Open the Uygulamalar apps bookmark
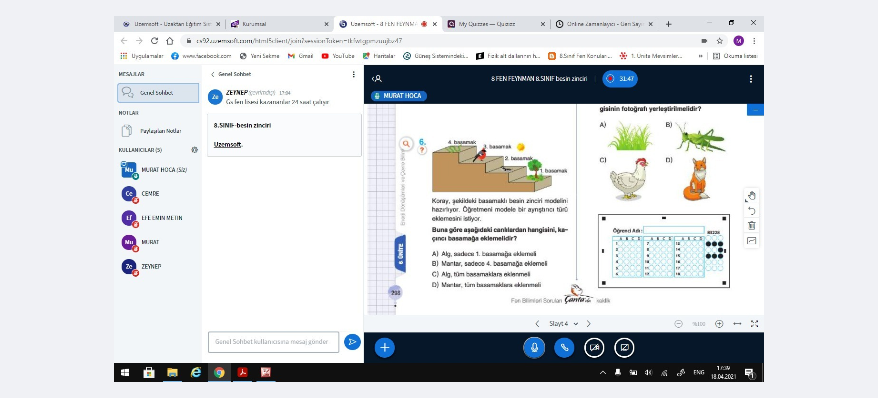 (x=142, y=56)
